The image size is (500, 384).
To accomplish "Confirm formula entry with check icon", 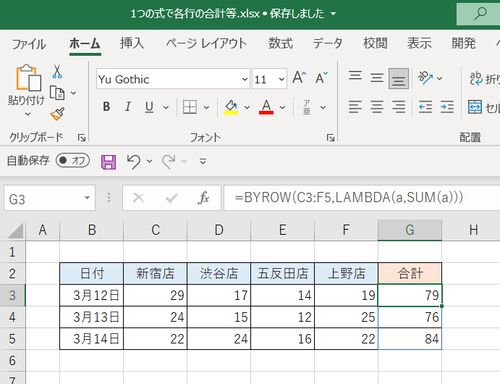I will click(171, 198).
